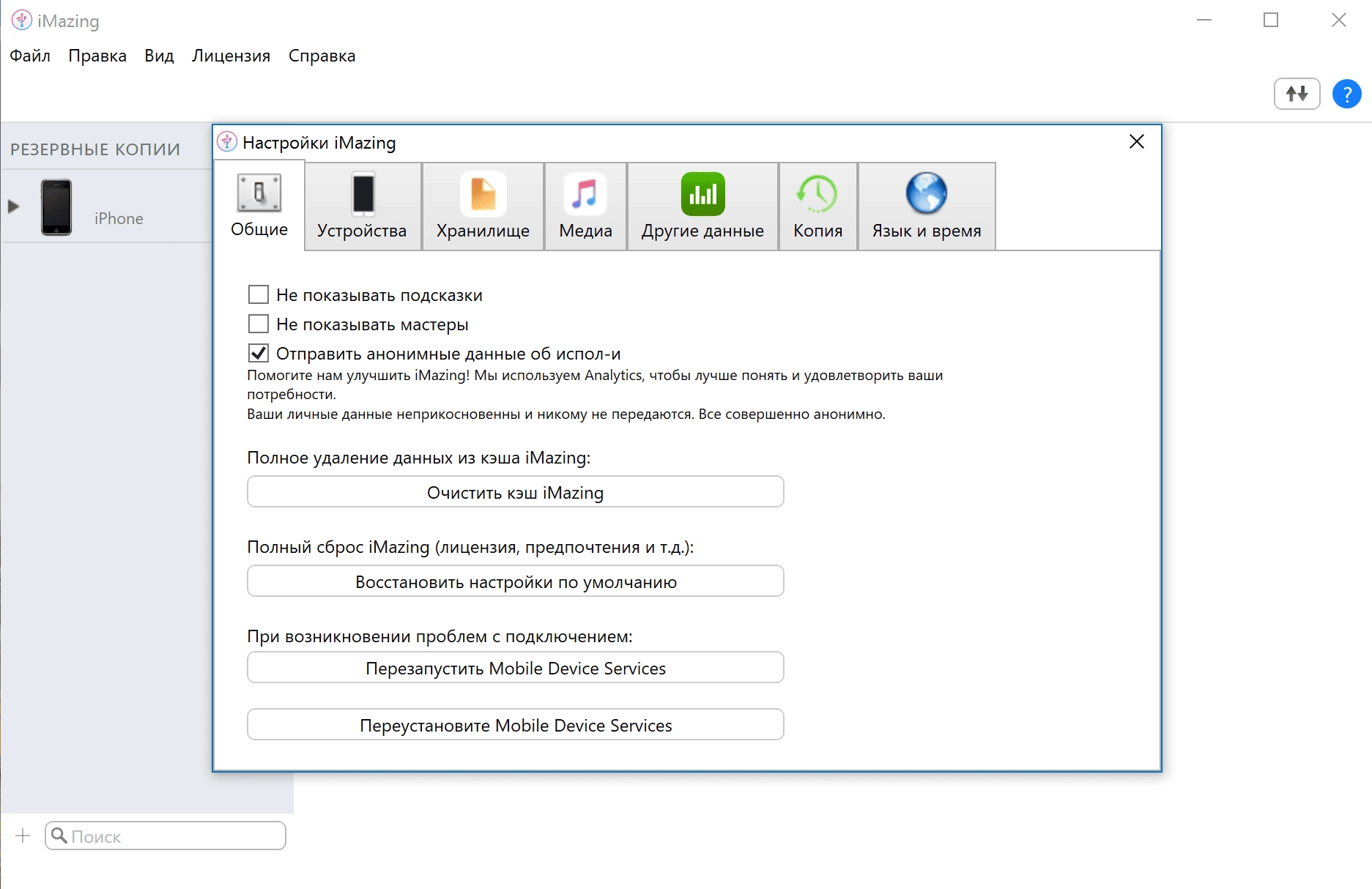Click the iMazing icon in settings dialog title
1372x889 pixels.
click(227, 141)
